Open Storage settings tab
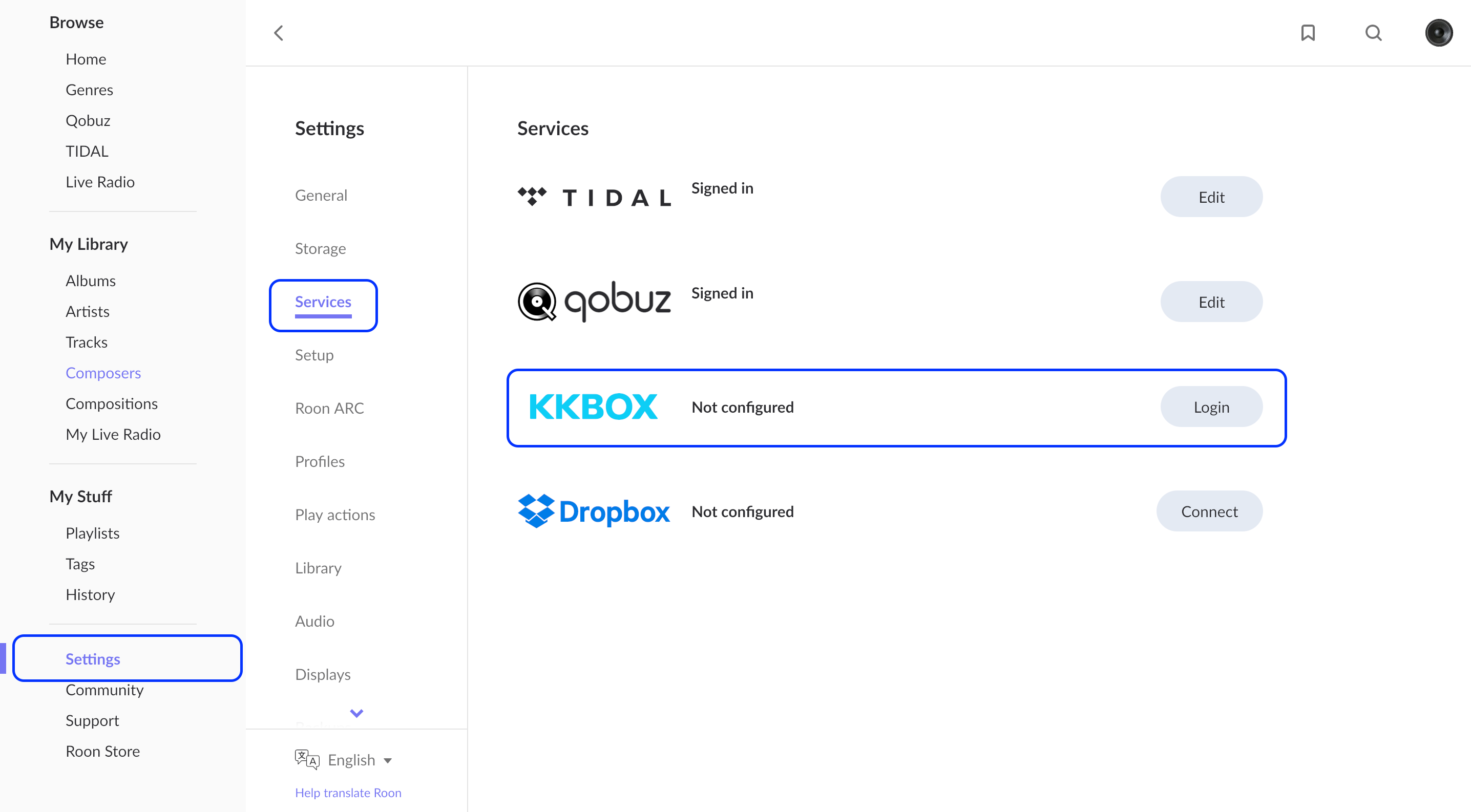The height and width of the screenshot is (812, 1471). pyautogui.click(x=320, y=249)
